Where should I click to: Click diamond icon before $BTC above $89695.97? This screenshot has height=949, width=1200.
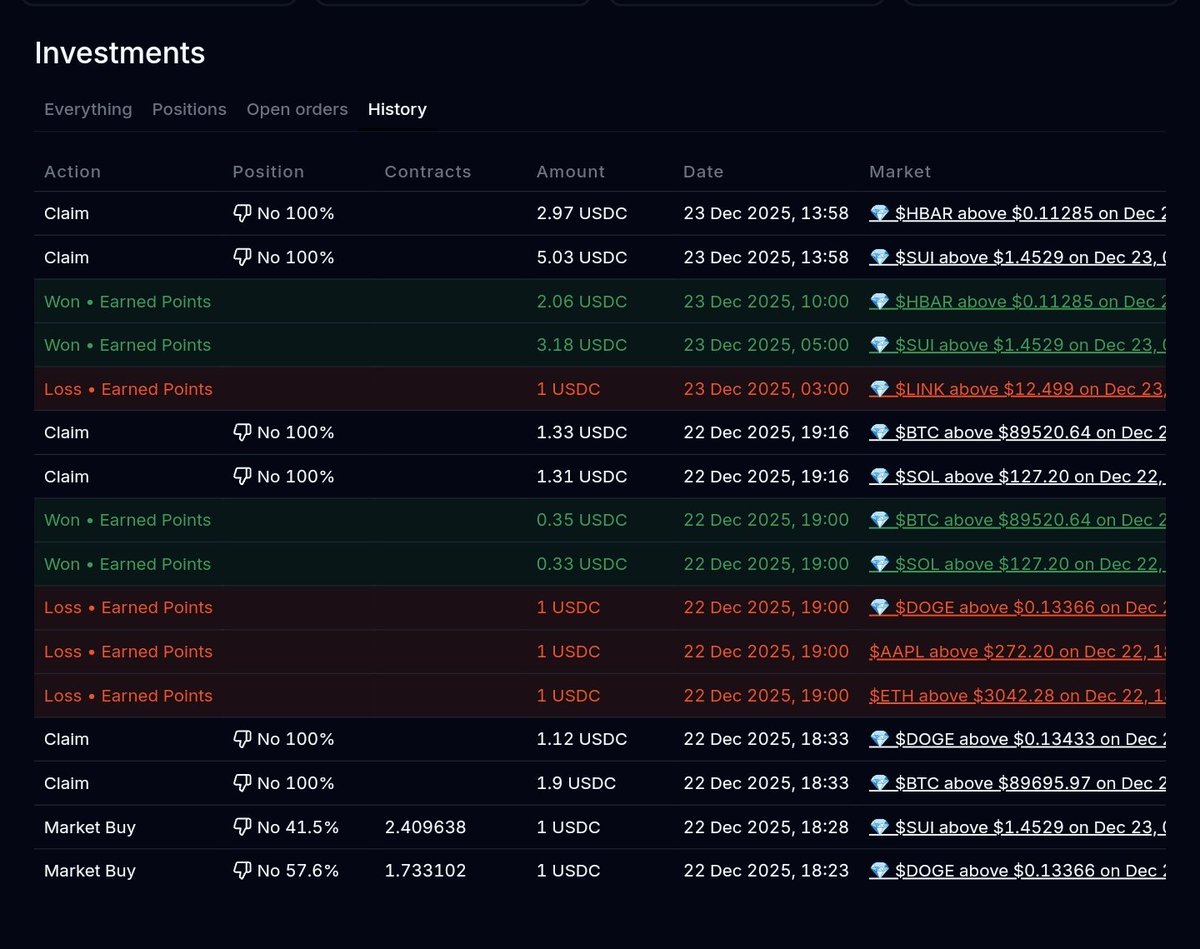tap(879, 783)
